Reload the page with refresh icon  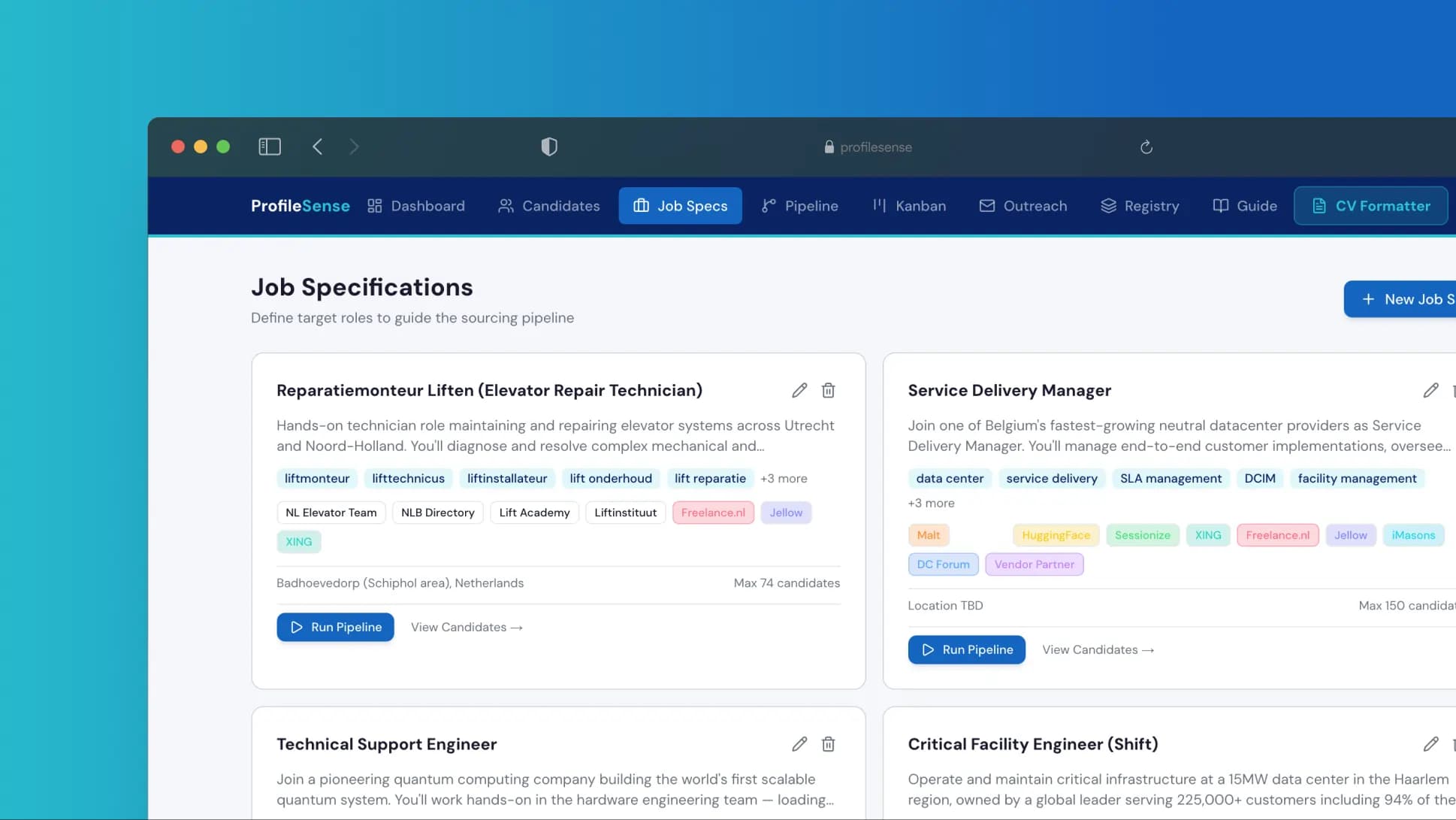1146,147
